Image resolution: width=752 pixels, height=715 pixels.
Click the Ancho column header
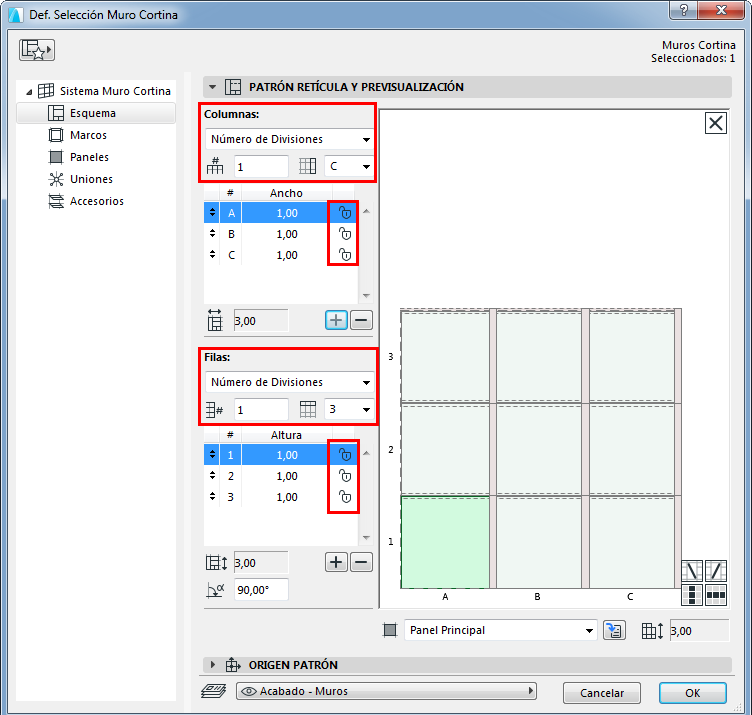coord(286,193)
